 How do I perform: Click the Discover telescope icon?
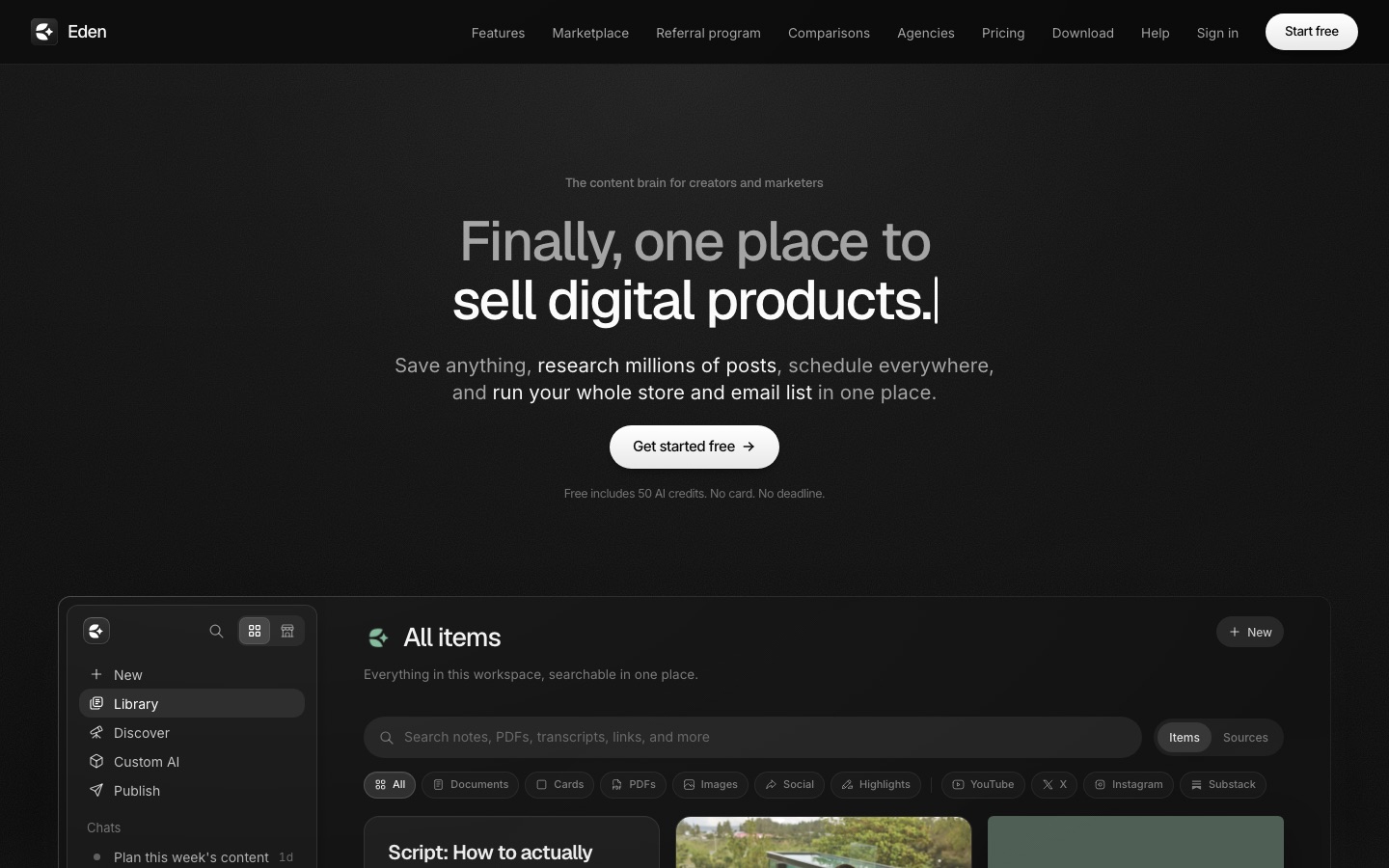[96, 732]
